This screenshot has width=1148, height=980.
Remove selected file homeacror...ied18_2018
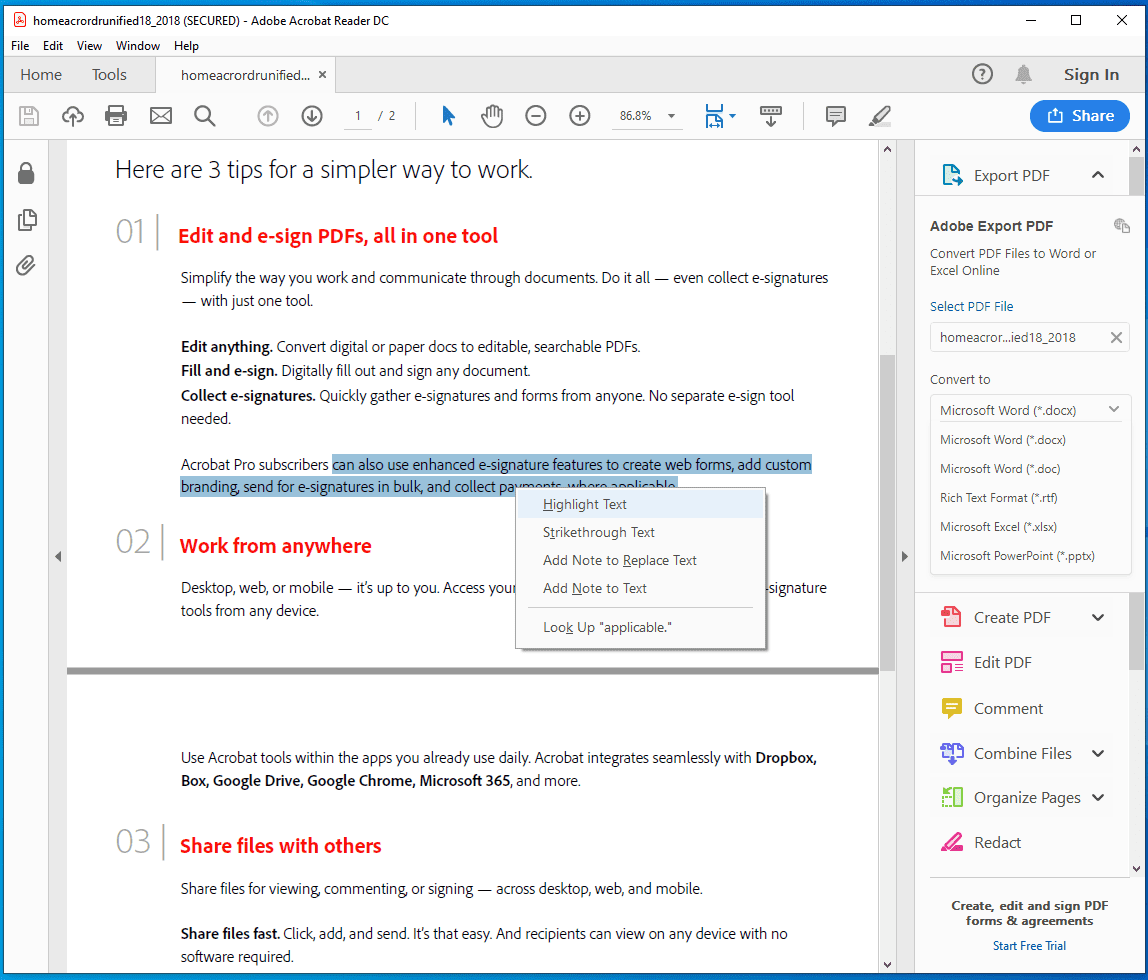(1116, 337)
